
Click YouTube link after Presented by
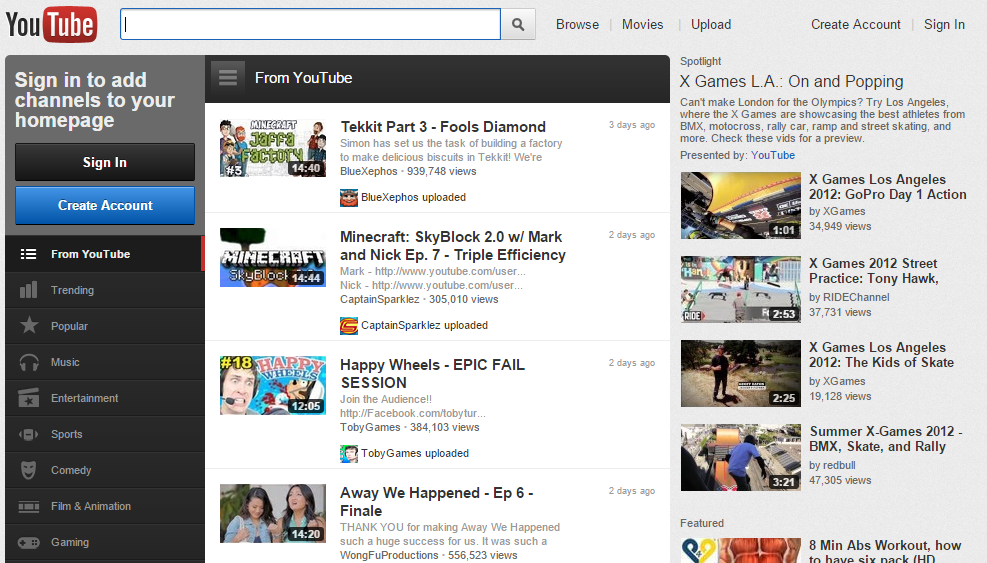(773, 155)
